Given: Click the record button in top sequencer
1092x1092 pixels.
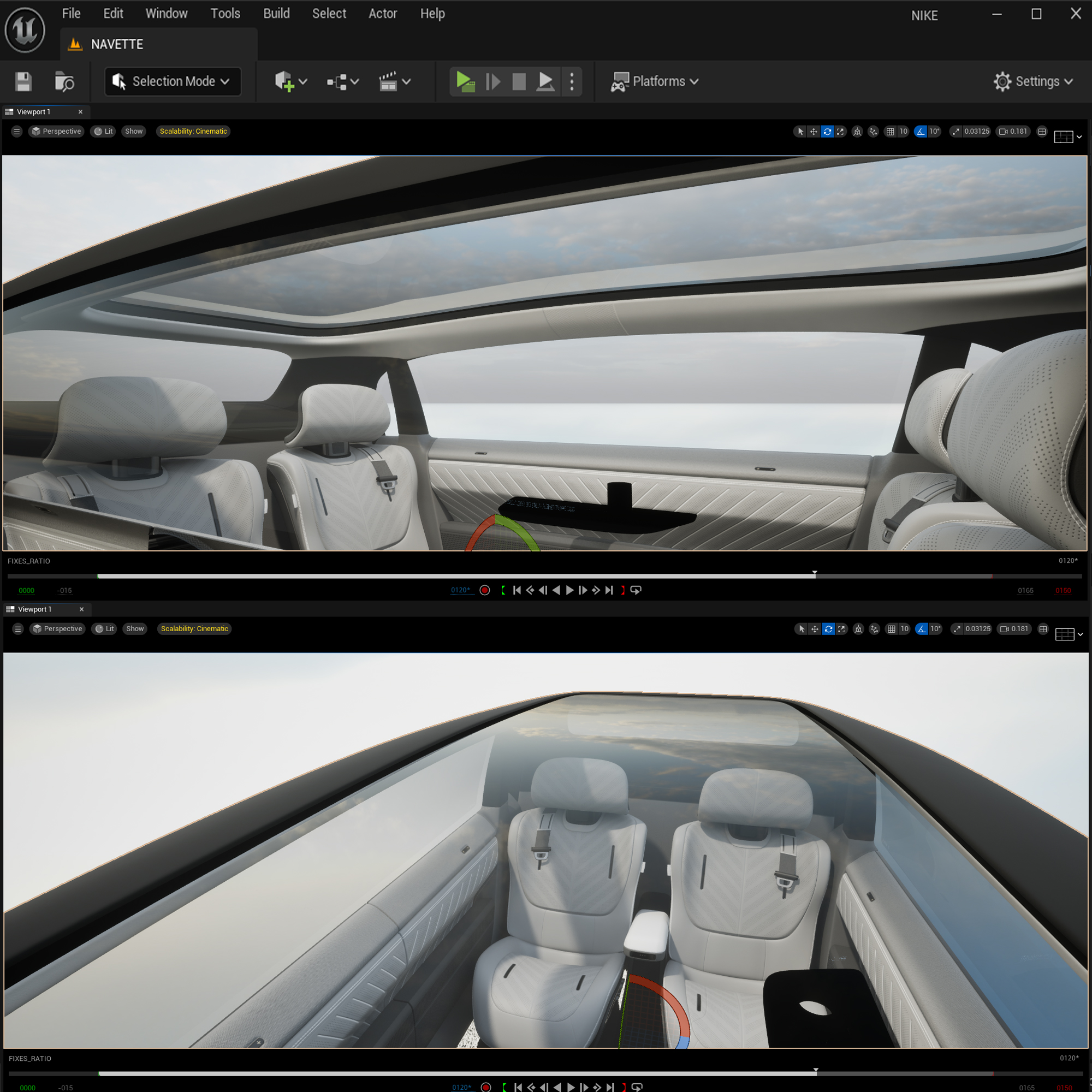Looking at the screenshot, I should tap(484, 590).
